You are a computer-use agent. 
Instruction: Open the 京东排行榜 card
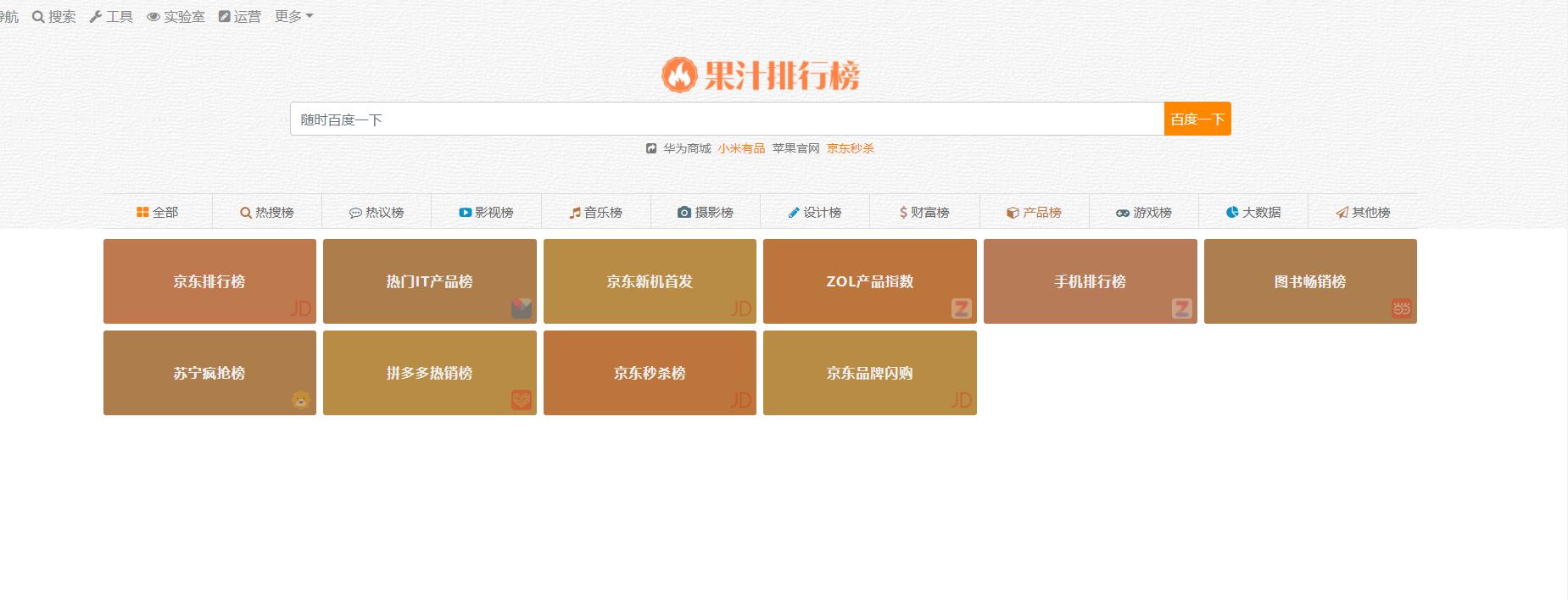[x=209, y=281]
